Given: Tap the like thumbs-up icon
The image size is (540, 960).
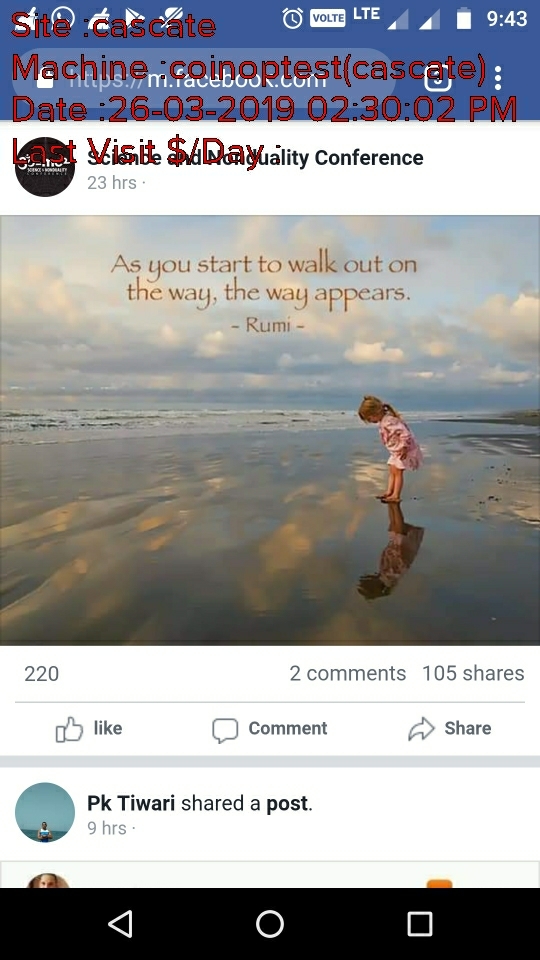Looking at the screenshot, I should 69,729.
